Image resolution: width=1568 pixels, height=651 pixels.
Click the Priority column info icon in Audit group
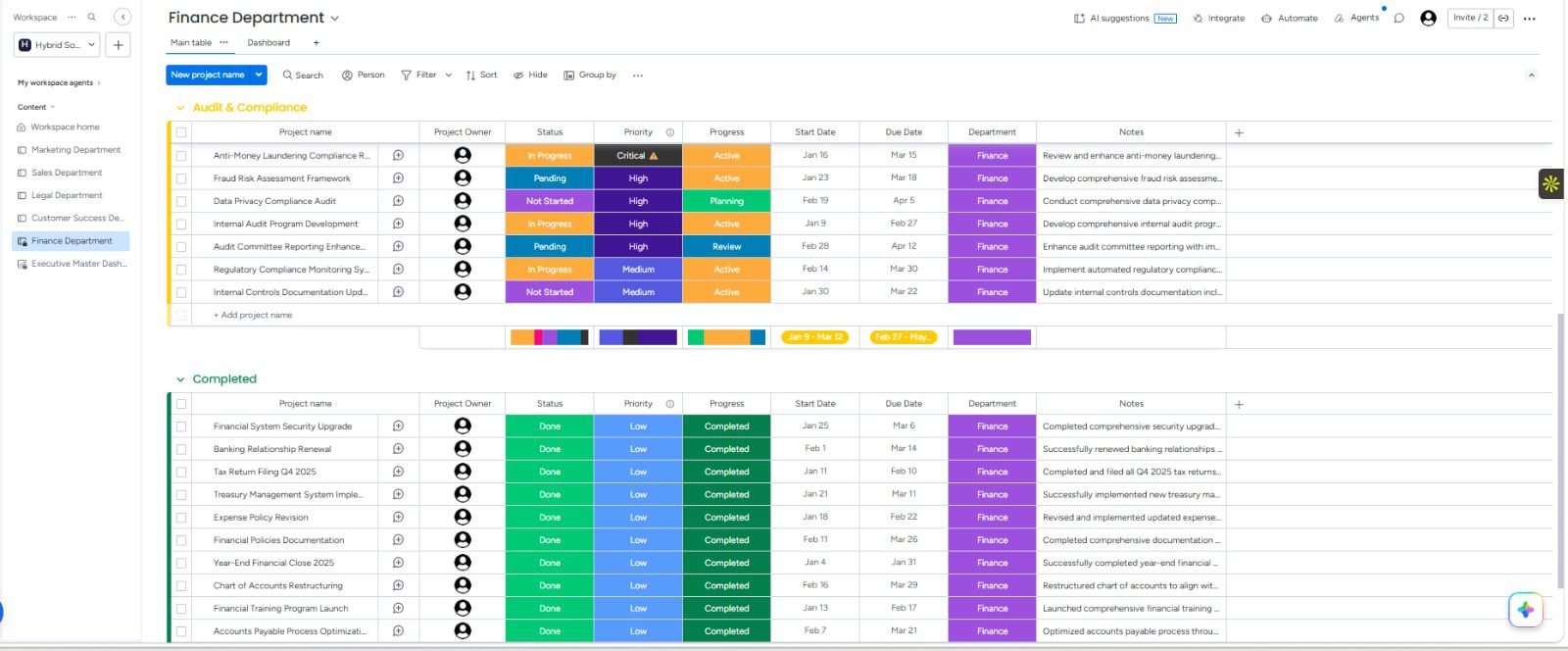[x=670, y=131]
